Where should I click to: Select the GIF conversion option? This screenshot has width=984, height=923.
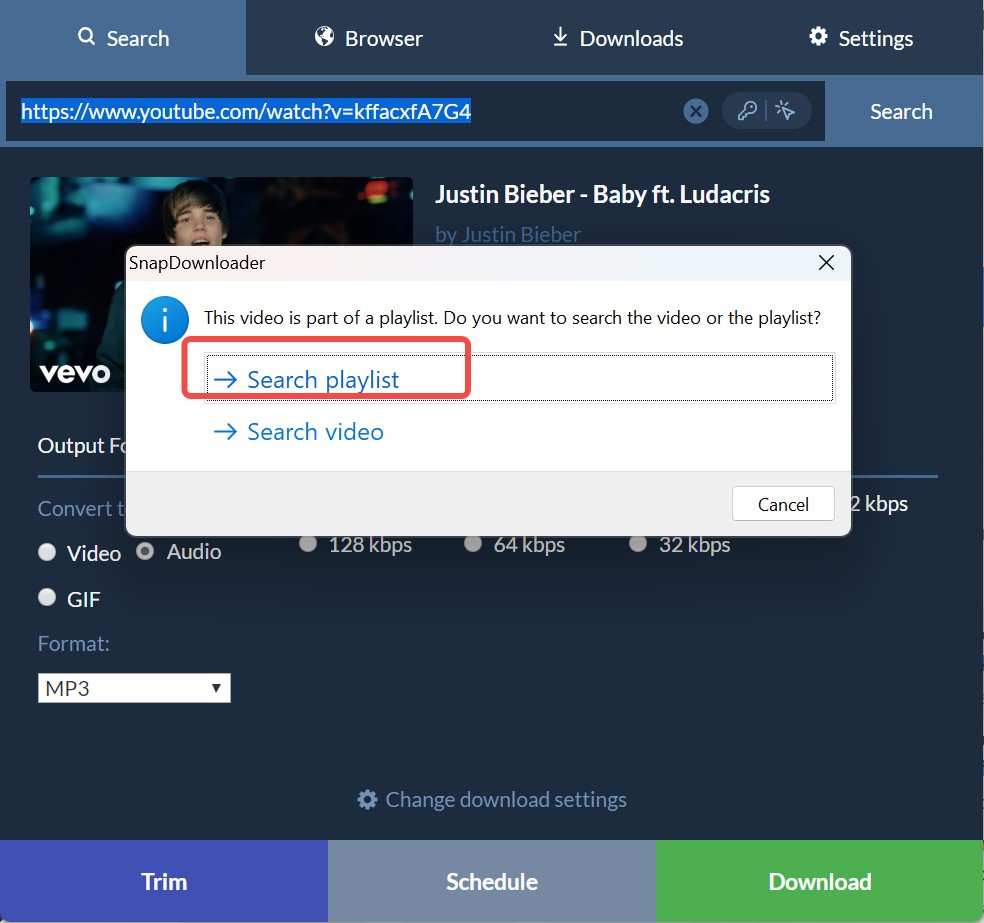[47, 597]
